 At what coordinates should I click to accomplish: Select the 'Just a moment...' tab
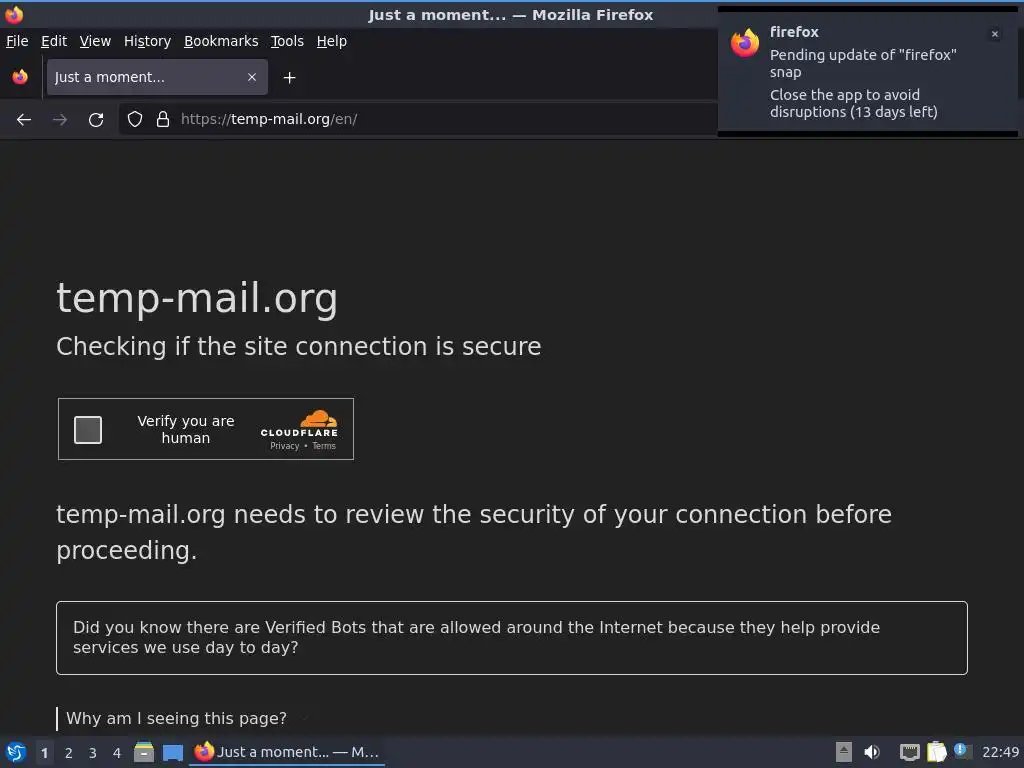click(x=157, y=77)
